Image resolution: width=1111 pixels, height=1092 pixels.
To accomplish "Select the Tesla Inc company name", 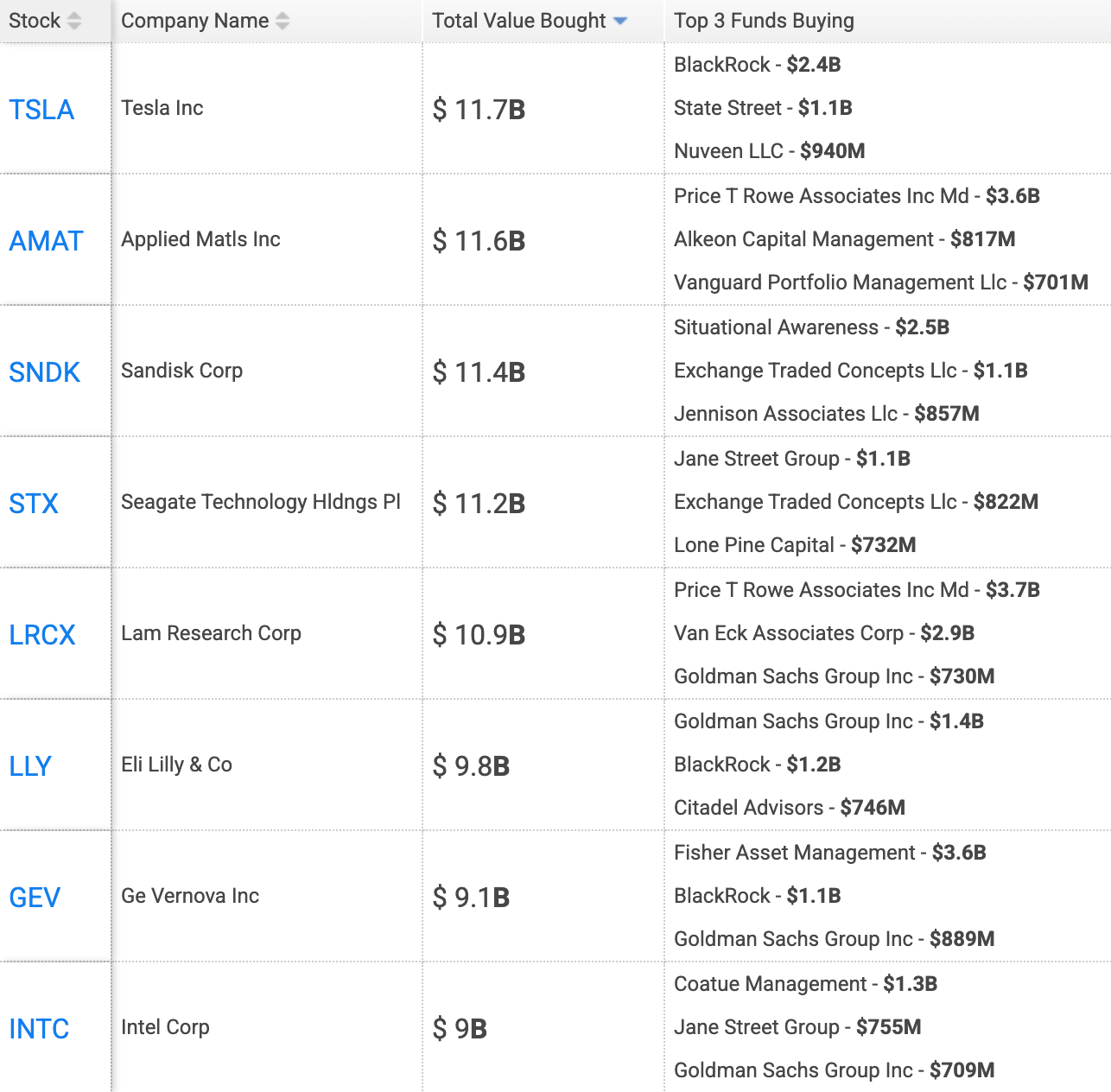I will (162, 108).
